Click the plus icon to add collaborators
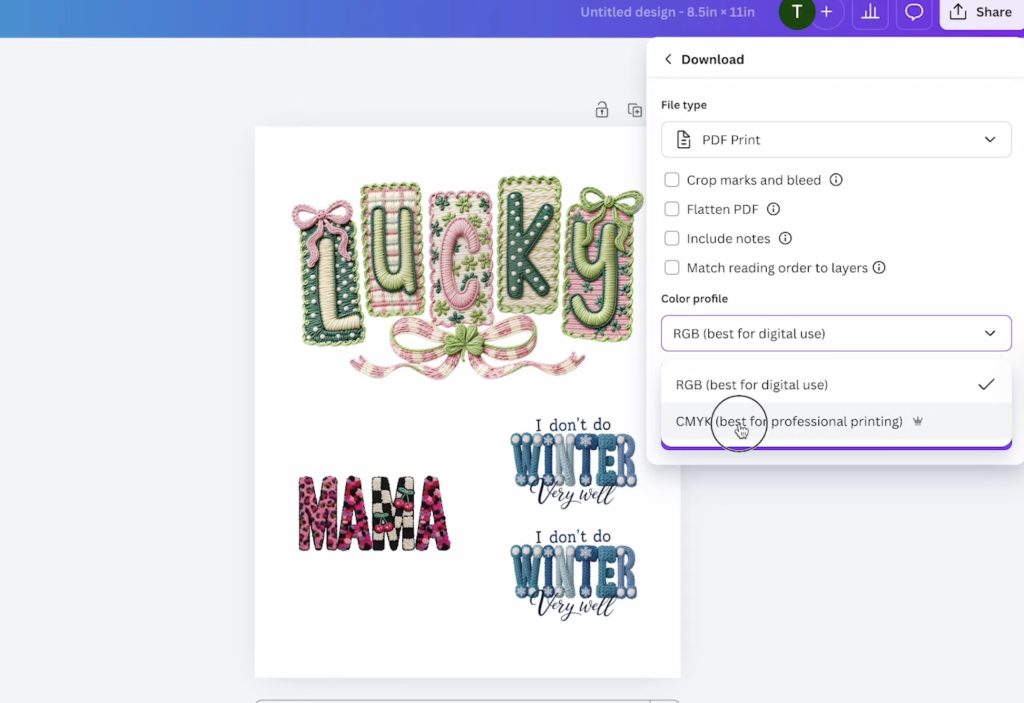 point(826,12)
